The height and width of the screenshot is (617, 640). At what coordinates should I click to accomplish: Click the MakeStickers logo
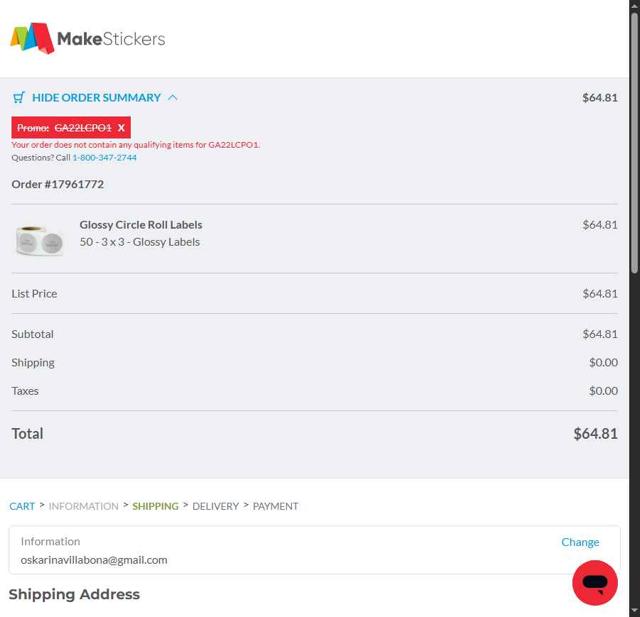[87, 39]
